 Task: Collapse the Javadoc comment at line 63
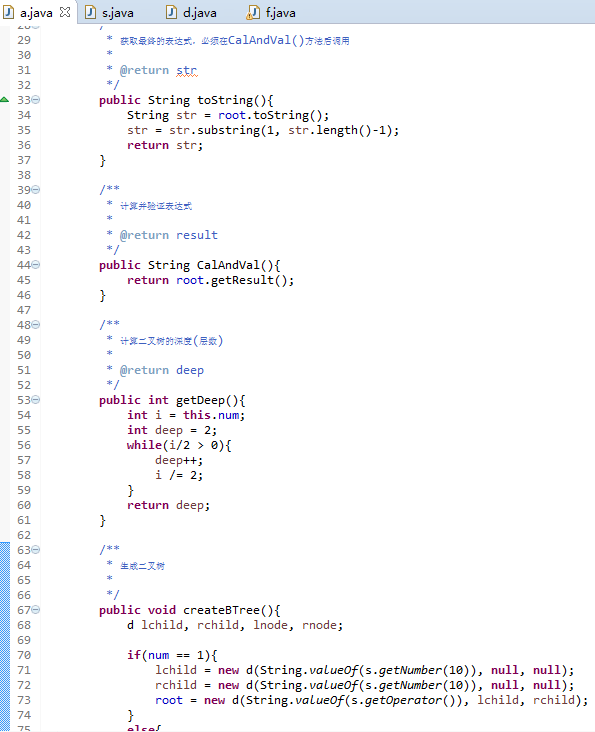point(36,549)
